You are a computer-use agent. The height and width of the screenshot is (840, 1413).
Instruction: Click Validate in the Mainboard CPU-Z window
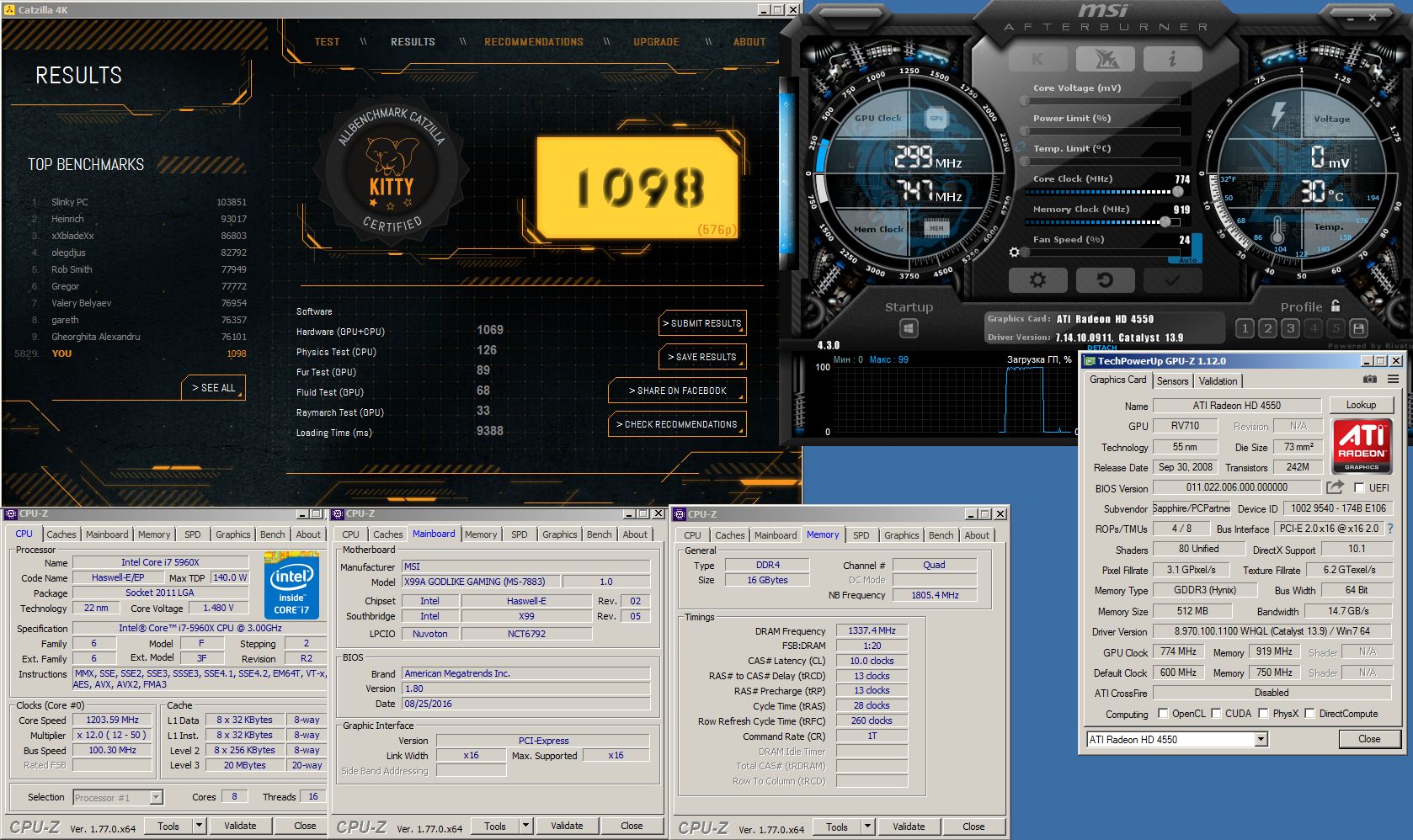pyautogui.click(x=567, y=826)
